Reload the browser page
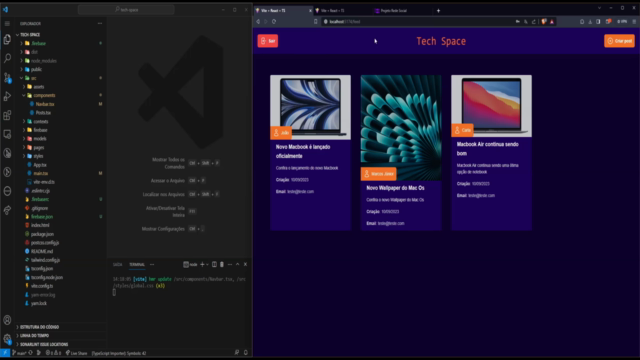Image resolution: width=640 pixels, height=360 pixels. [x=274, y=22]
